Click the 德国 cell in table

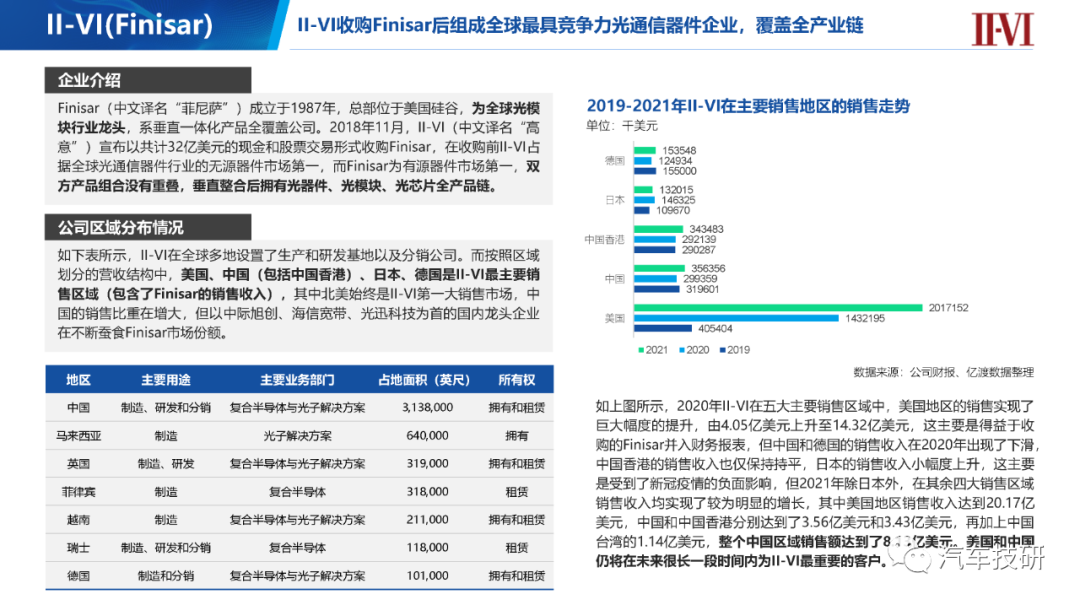click(x=79, y=576)
